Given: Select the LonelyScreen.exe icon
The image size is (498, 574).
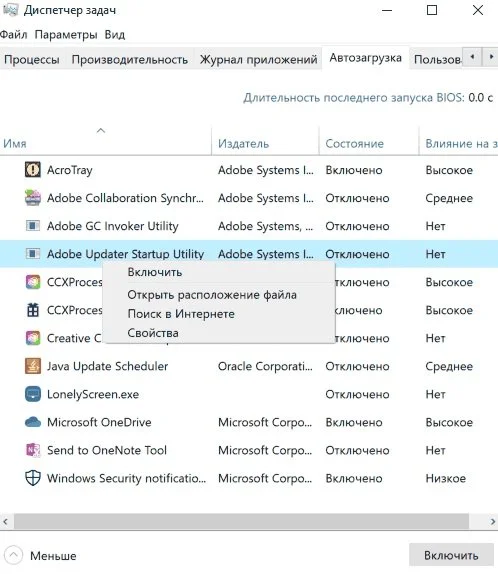Looking at the screenshot, I should 33,394.
